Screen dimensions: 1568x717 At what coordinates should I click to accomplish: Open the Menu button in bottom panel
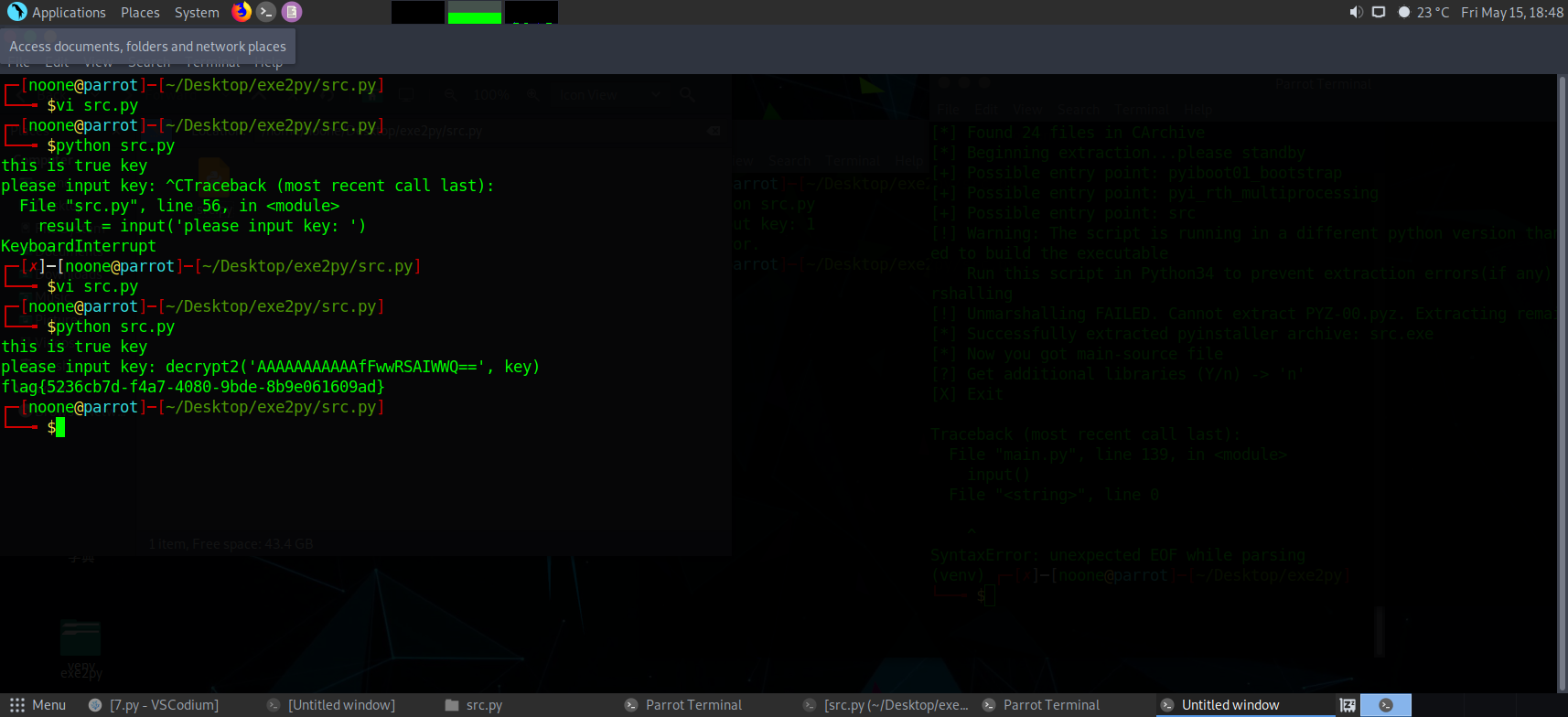[38, 705]
